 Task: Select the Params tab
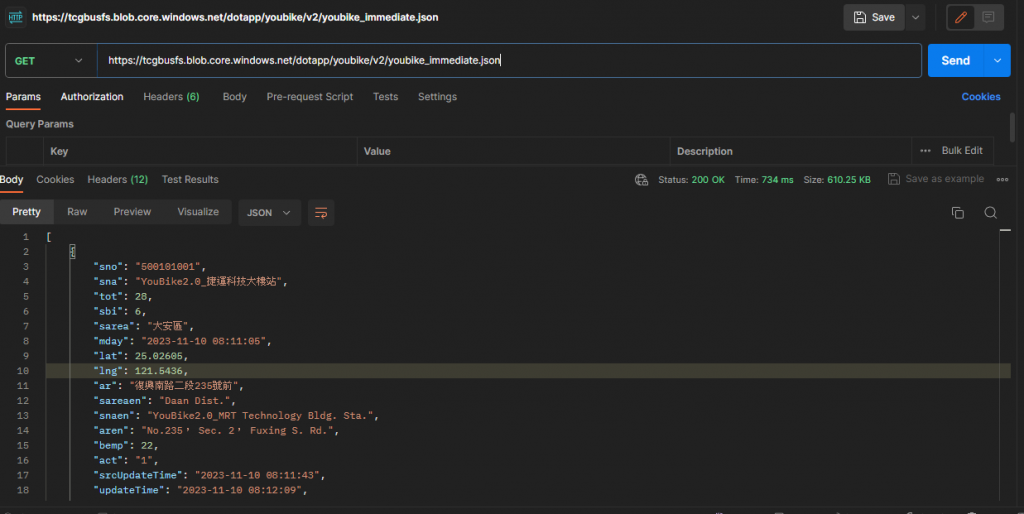[x=23, y=97]
